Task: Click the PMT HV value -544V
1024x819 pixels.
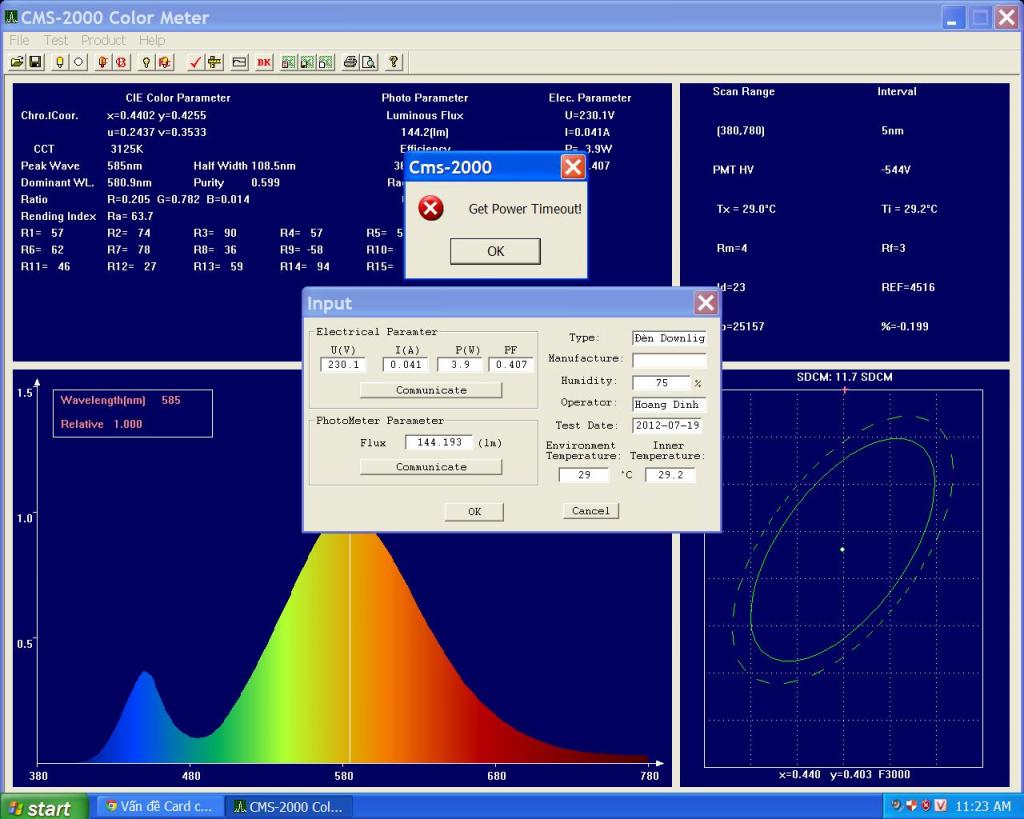Action: point(895,170)
